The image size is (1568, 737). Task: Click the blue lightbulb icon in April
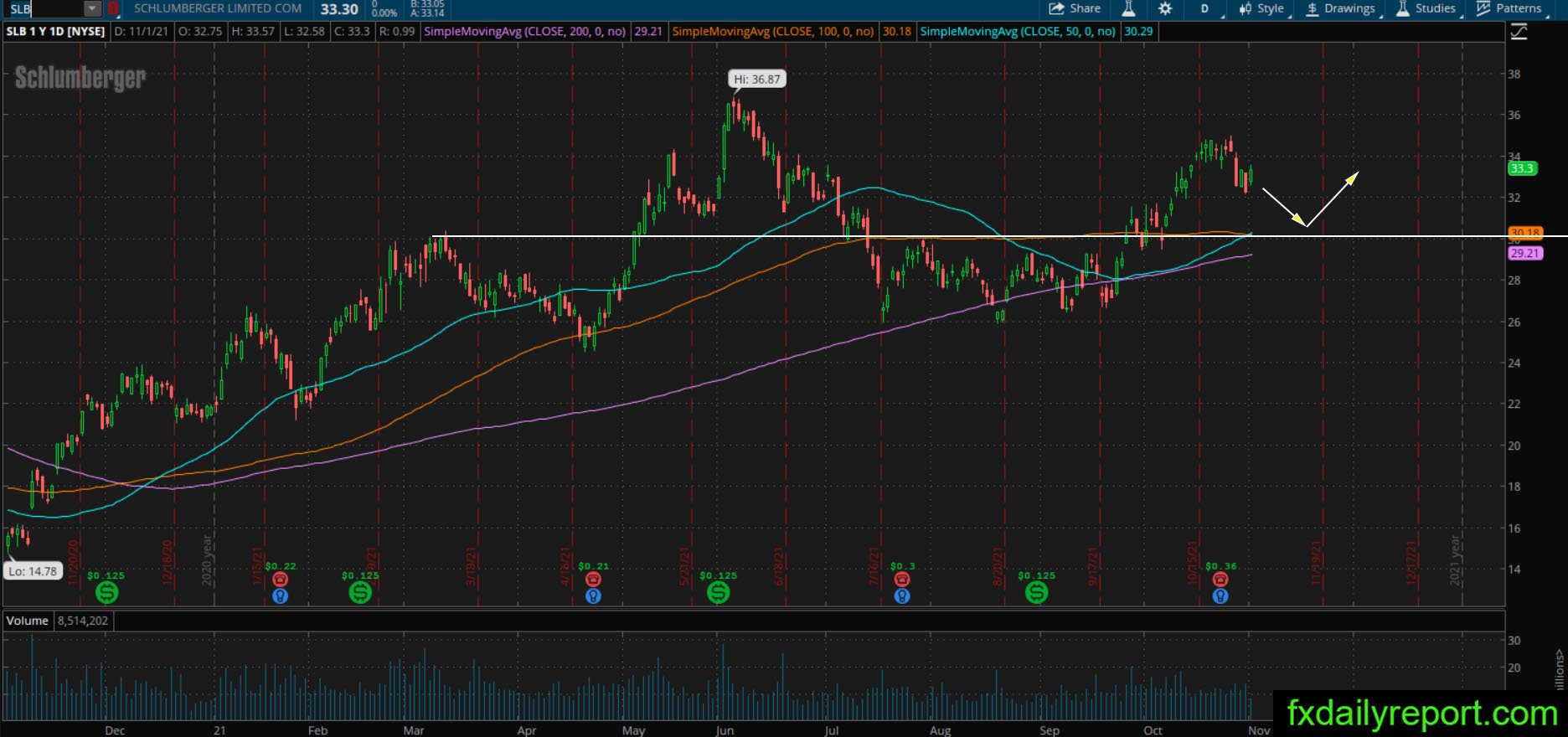pyautogui.click(x=593, y=596)
